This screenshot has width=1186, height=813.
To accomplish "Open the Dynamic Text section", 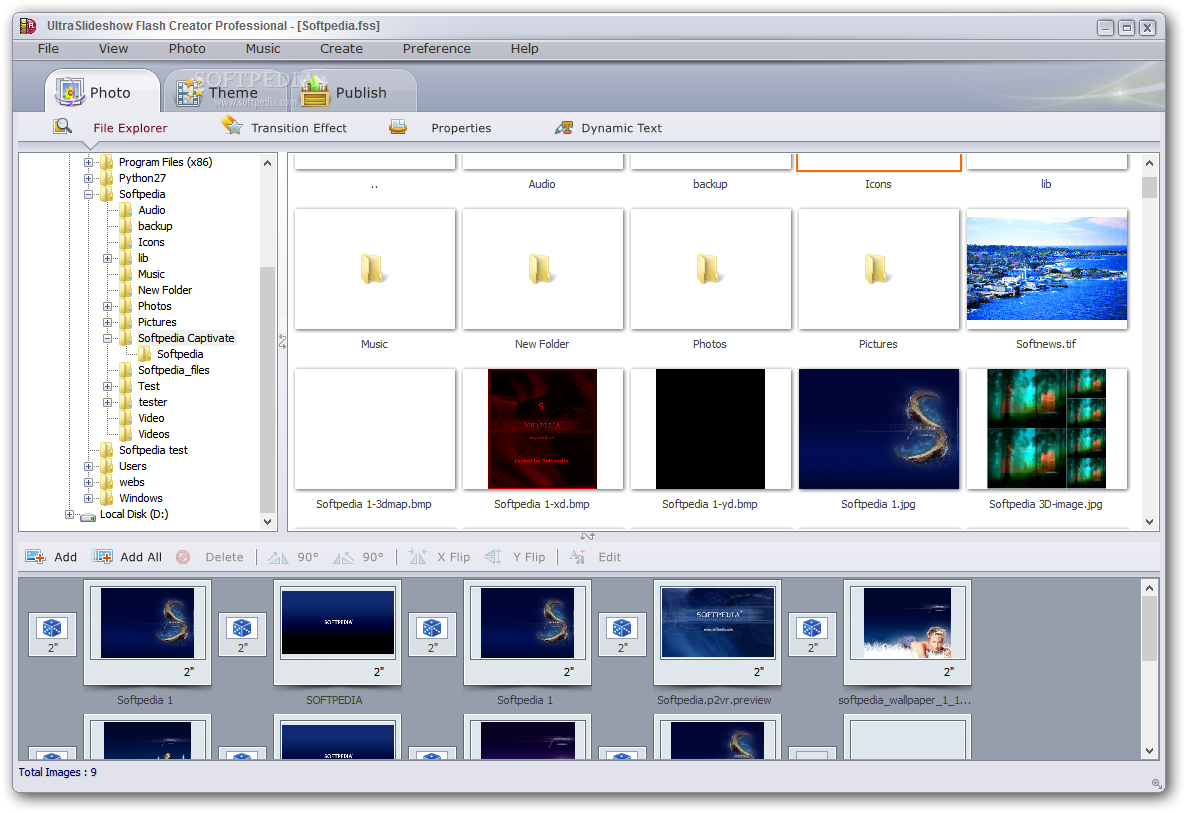I will [x=621, y=128].
